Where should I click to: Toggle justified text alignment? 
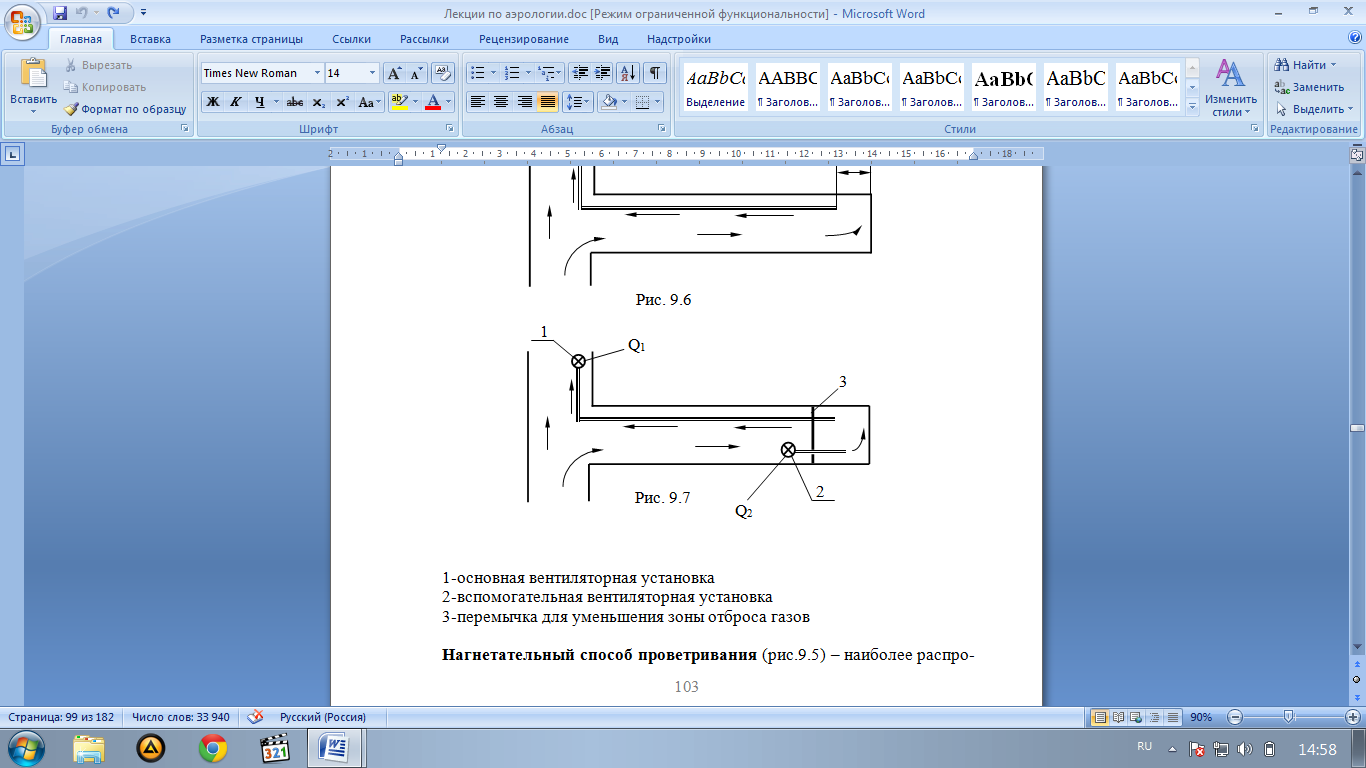tap(547, 102)
